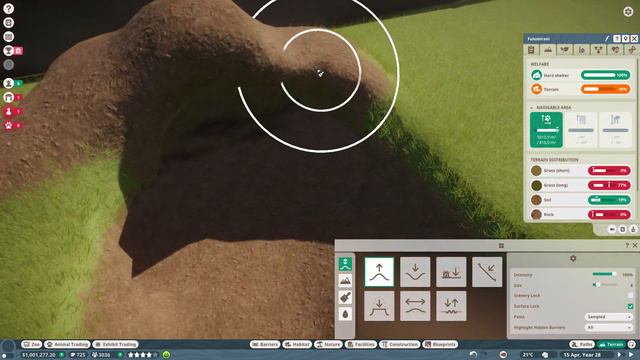This screenshot has height=360, width=640.
Task: Open the animal paw alerts icon
Action: click(x=9, y=125)
